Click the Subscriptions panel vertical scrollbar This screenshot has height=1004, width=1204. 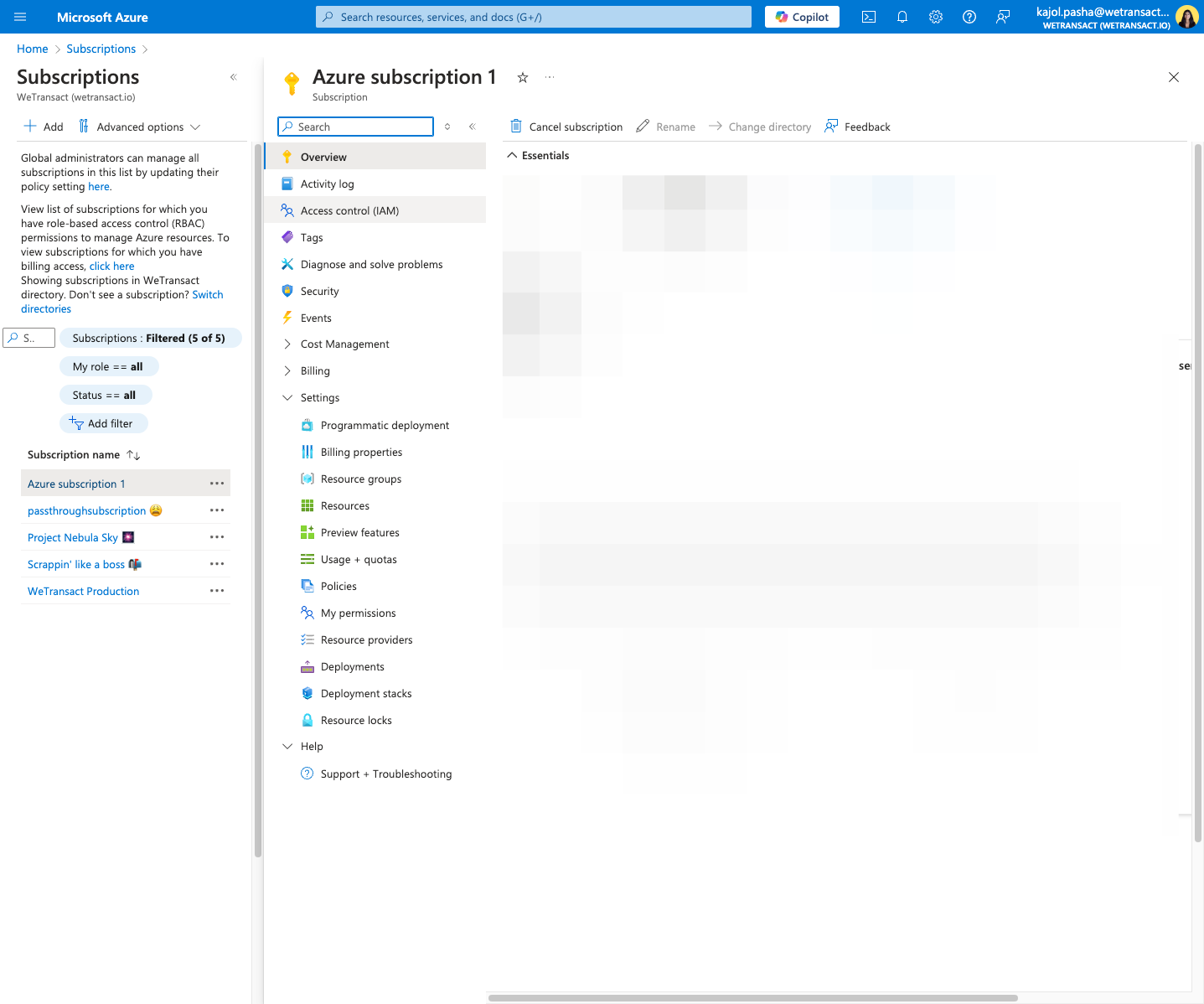257,501
